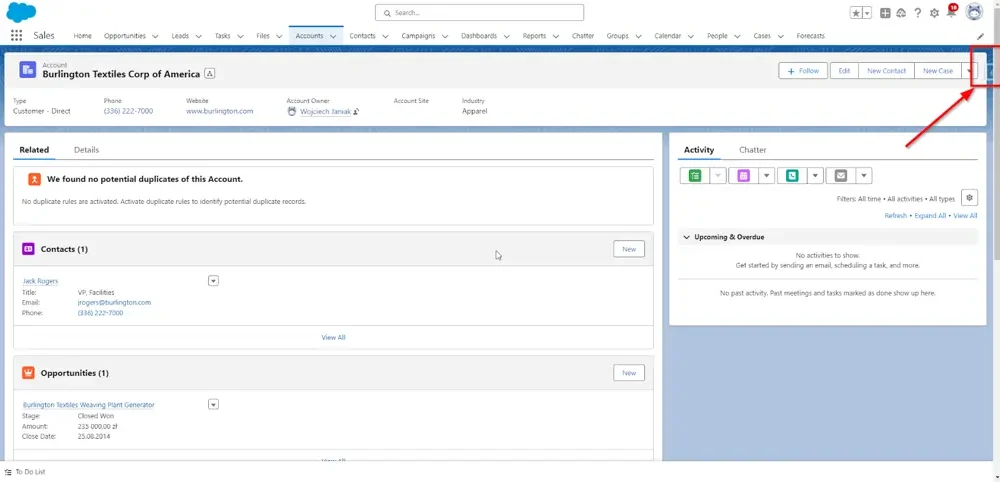The height and width of the screenshot is (482, 1000).
Task: Click the account phone number (336) 222-7000
Action: (128, 111)
